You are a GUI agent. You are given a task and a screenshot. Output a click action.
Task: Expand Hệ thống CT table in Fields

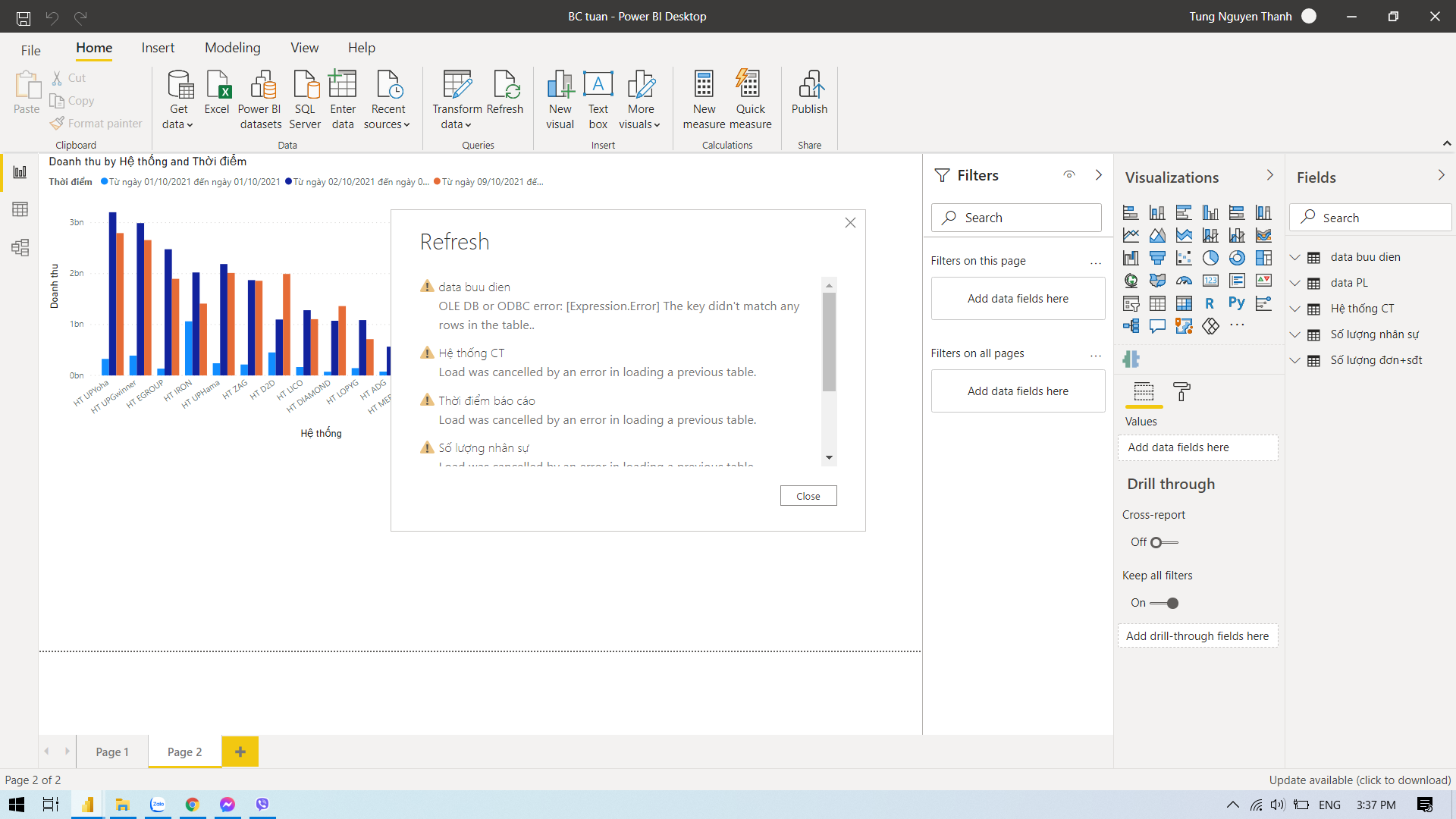point(1295,309)
